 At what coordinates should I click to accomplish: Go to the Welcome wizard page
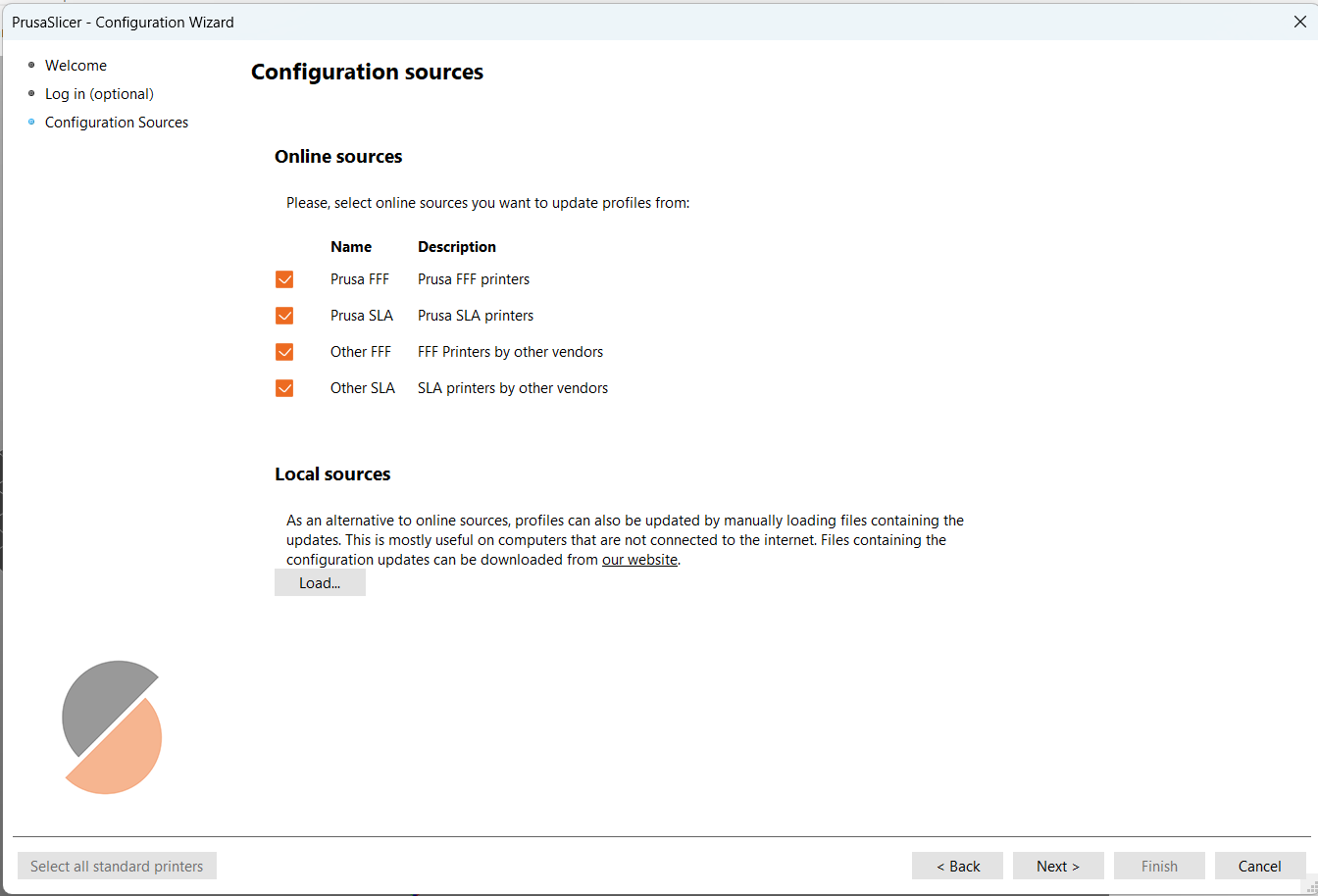(x=76, y=66)
